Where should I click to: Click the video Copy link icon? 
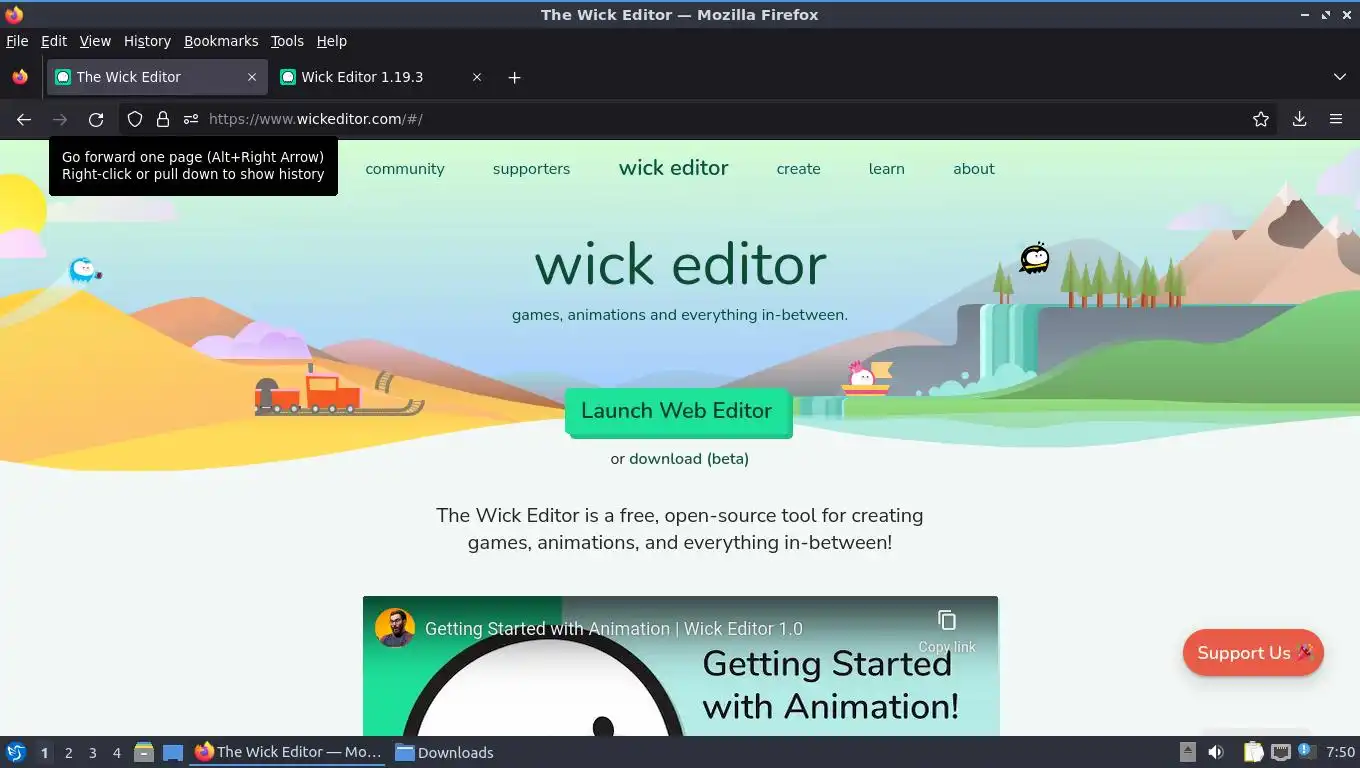coord(947,621)
